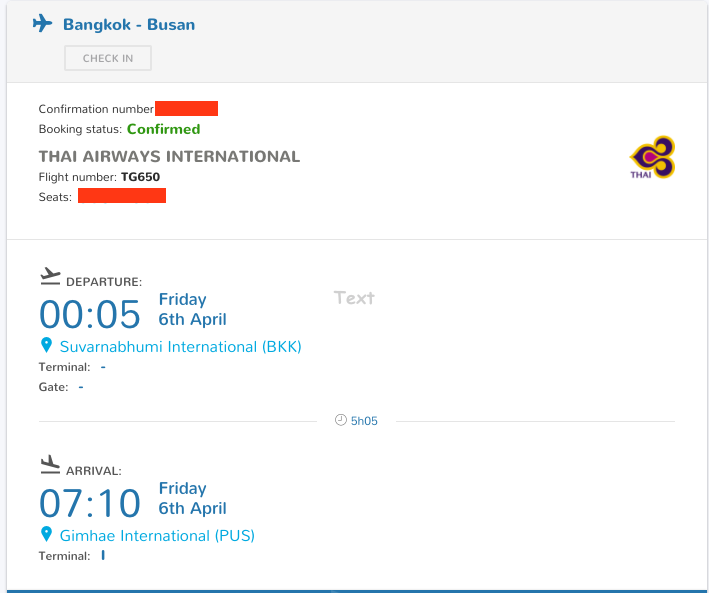Click the Thai Airways logo
This screenshot has height=593, width=709.
[652, 158]
